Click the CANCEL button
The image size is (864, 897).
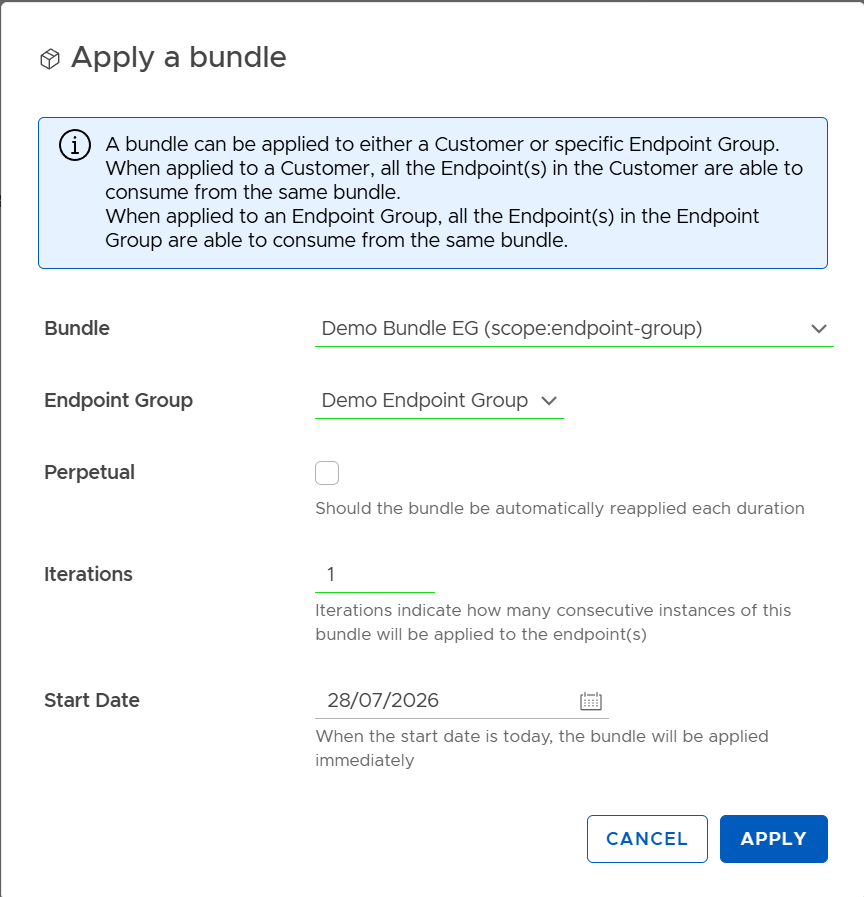tap(647, 839)
